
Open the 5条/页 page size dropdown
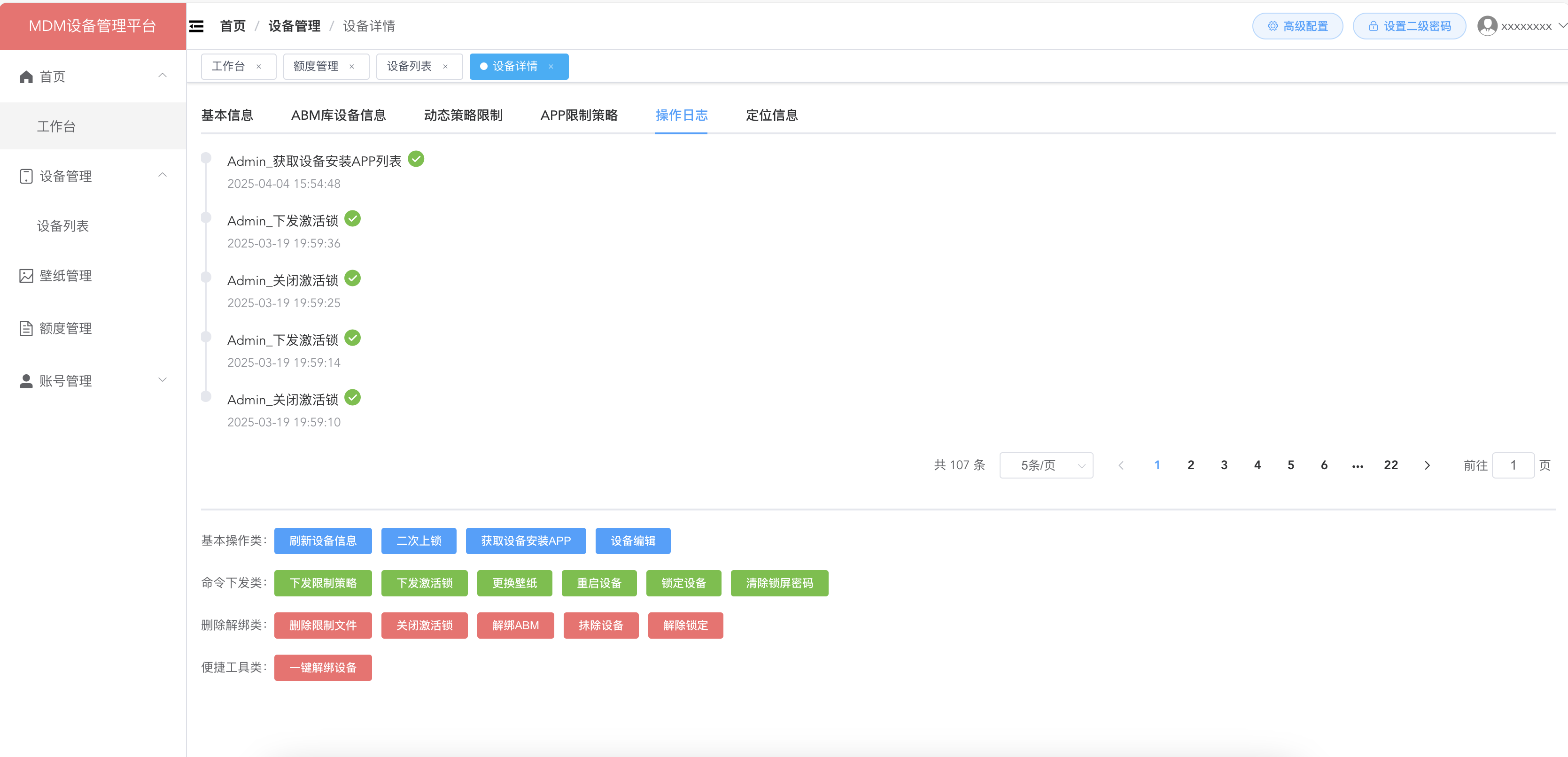[x=1046, y=465]
